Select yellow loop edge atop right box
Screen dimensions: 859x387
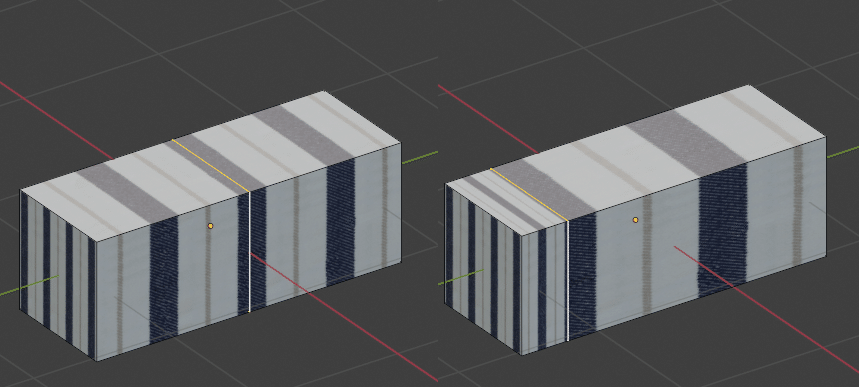tap(529, 195)
